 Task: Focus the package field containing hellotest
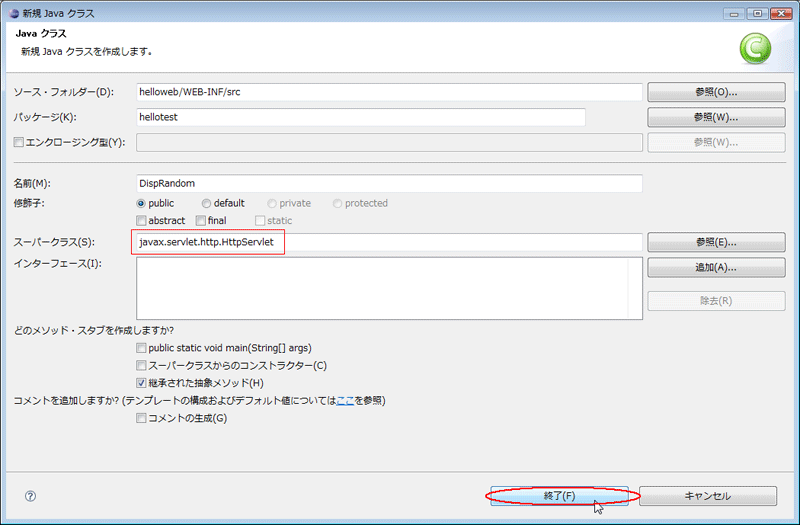[x=361, y=117]
